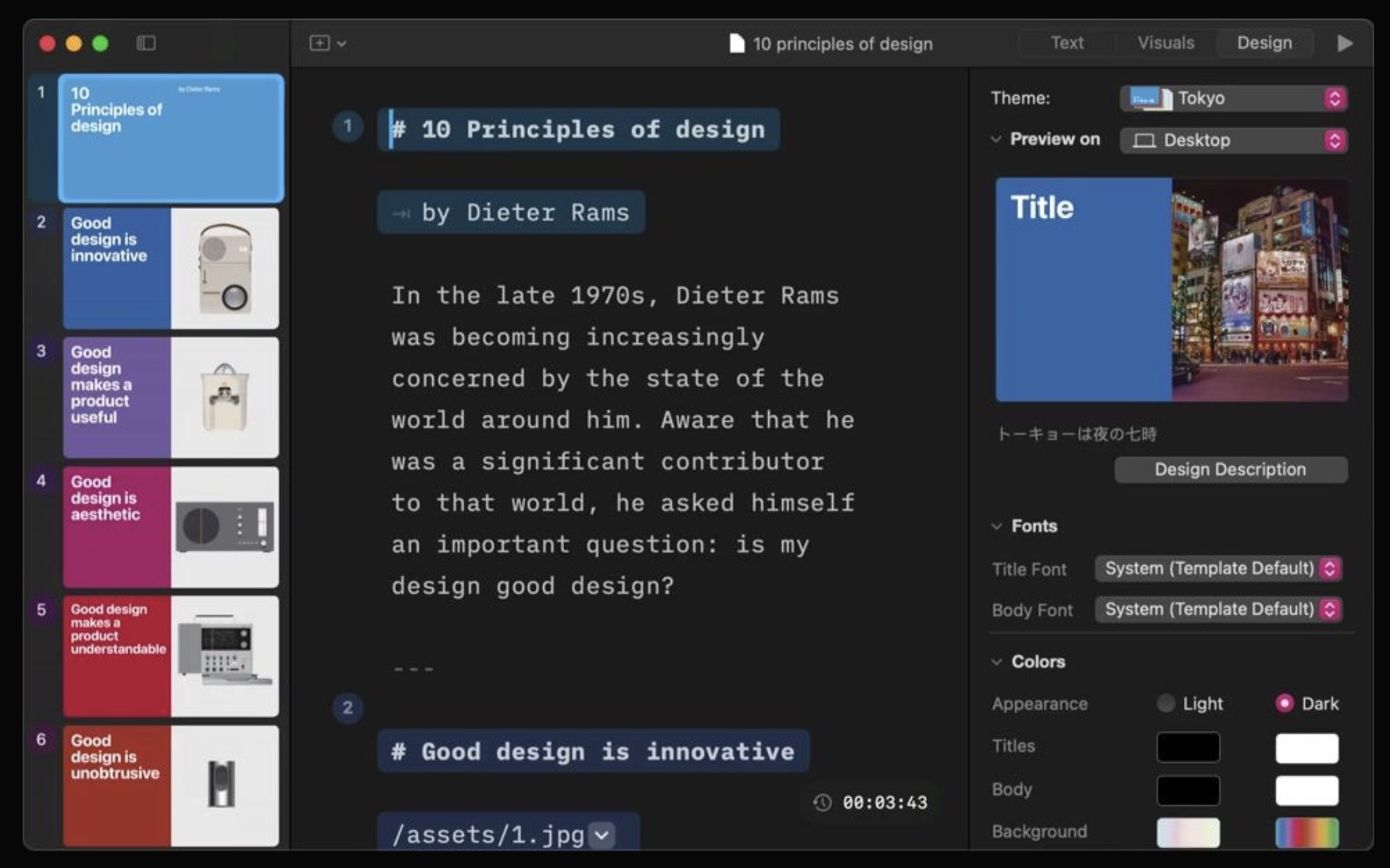Collapse the Preview on section

(x=996, y=139)
